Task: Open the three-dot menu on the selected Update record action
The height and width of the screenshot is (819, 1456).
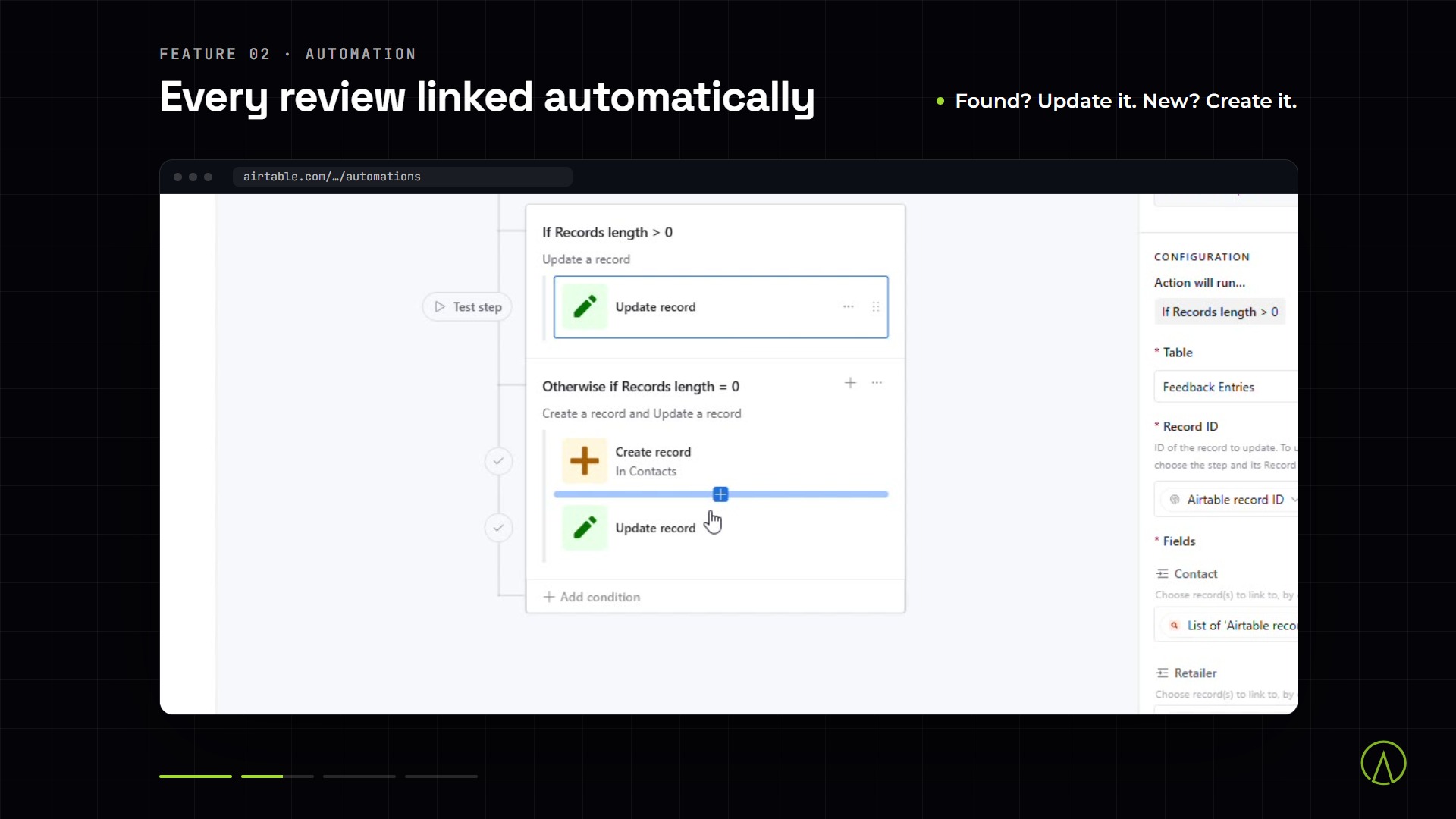Action: 849,307
